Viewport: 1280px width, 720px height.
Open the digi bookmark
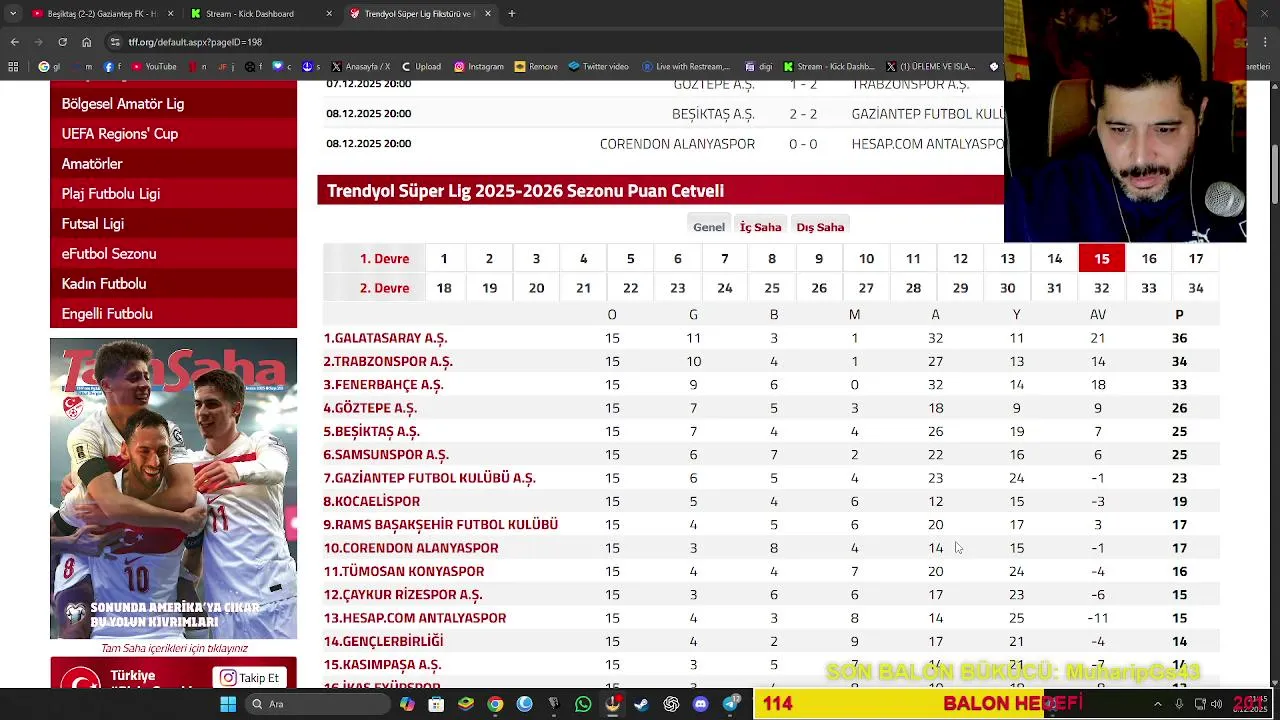(758, 67)
